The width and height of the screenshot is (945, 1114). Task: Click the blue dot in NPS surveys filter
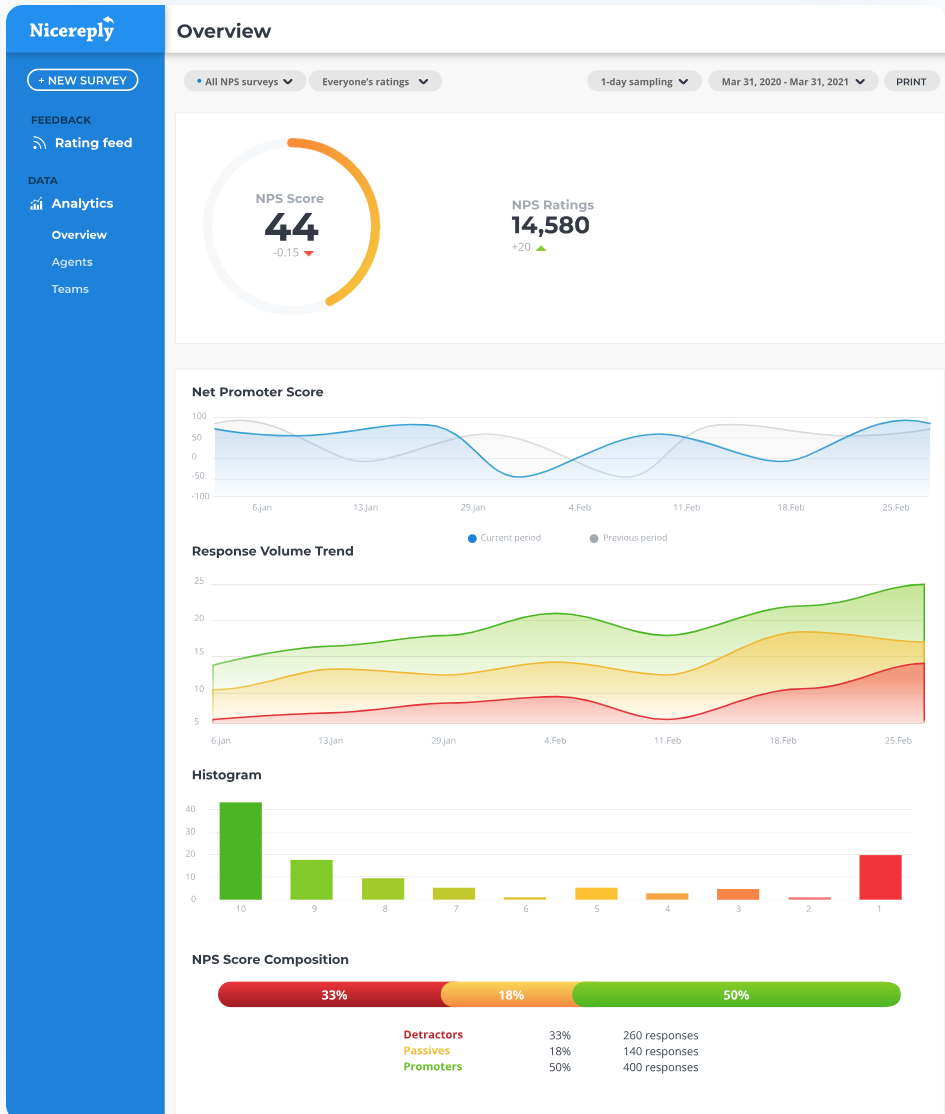[199, 81]
